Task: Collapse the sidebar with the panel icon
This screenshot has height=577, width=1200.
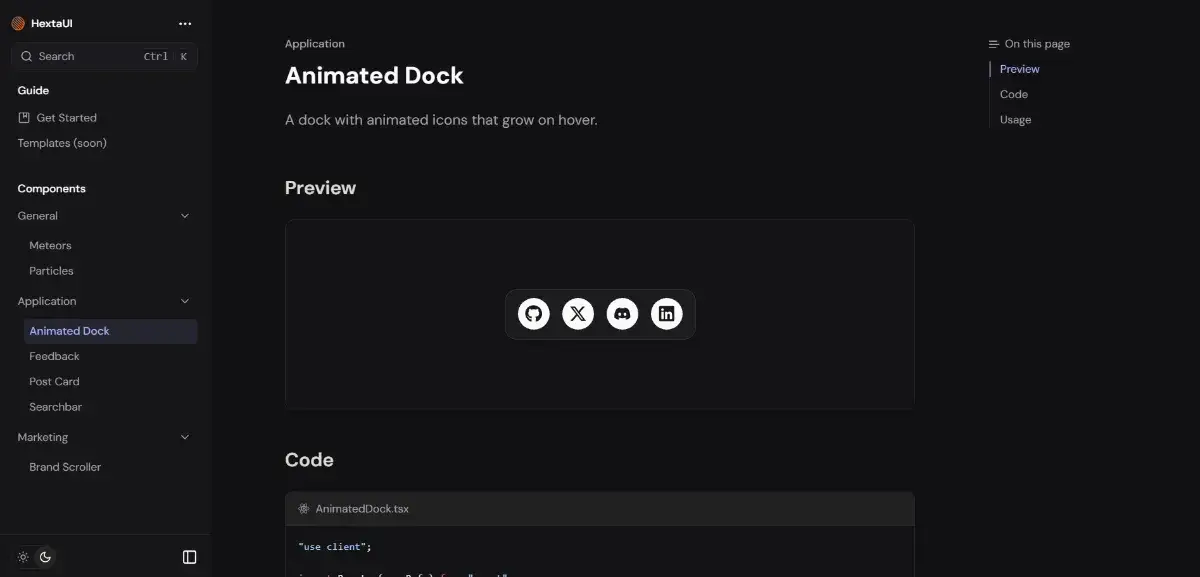Action: [189, 557]
